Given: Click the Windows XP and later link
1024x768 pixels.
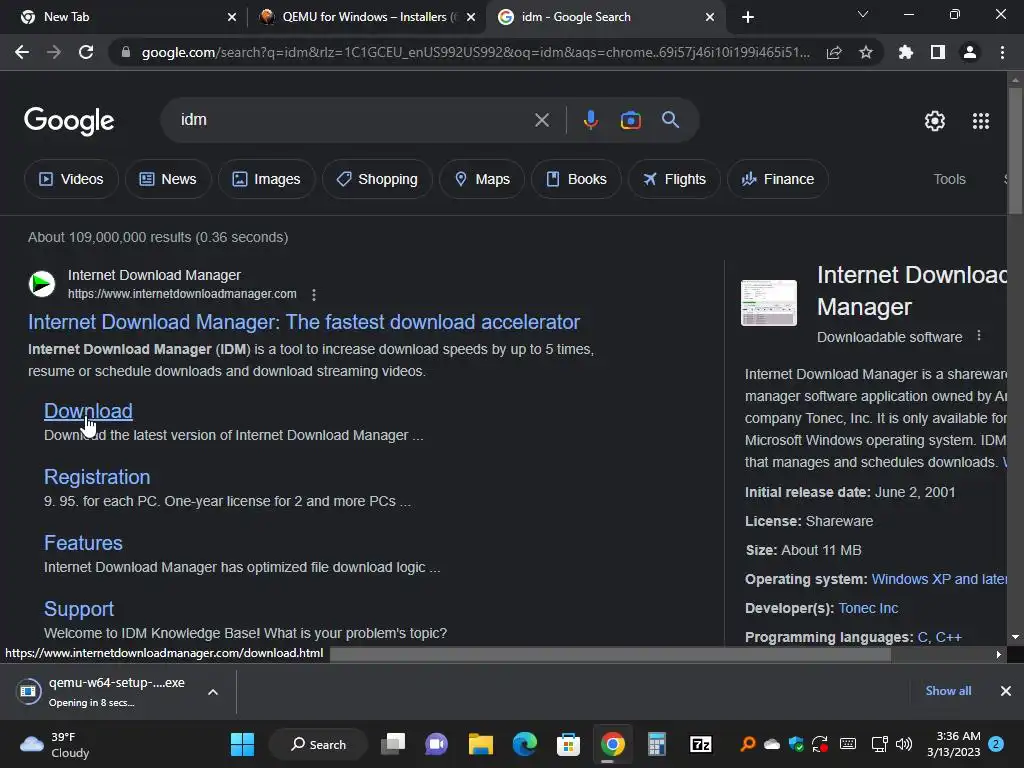Looking at the screenshot, I should click(x=938, y=579).
